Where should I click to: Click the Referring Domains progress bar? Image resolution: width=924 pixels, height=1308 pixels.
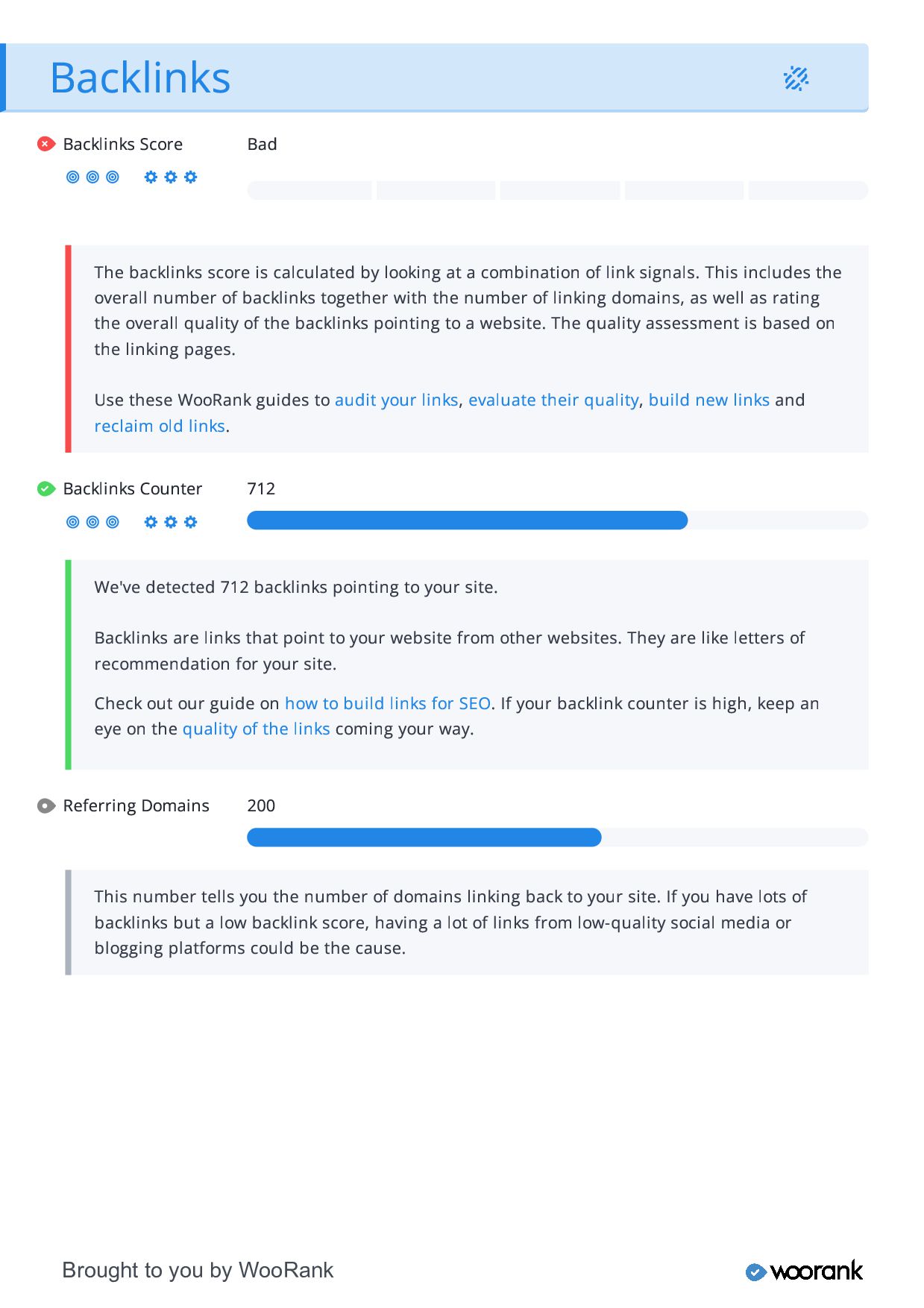557,837
